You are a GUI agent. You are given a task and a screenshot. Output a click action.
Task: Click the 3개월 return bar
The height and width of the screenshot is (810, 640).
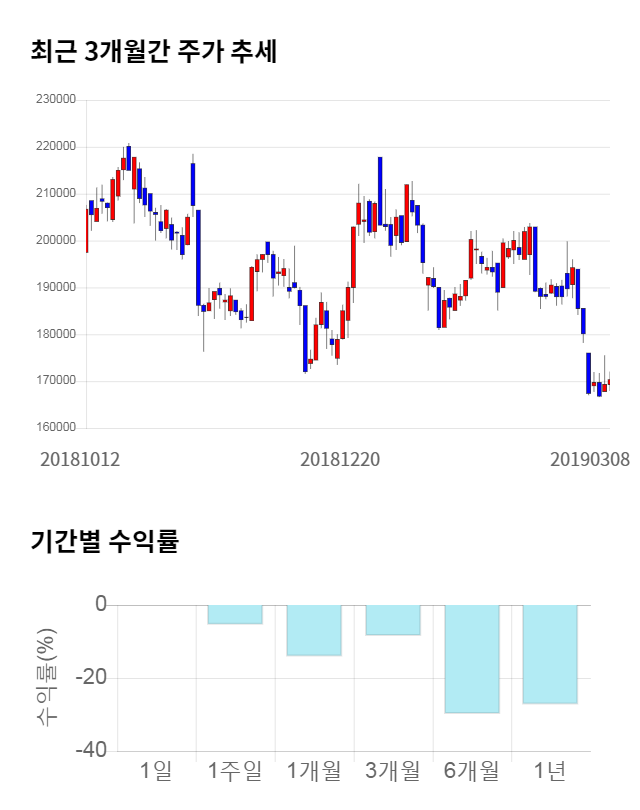coord(393,620)
